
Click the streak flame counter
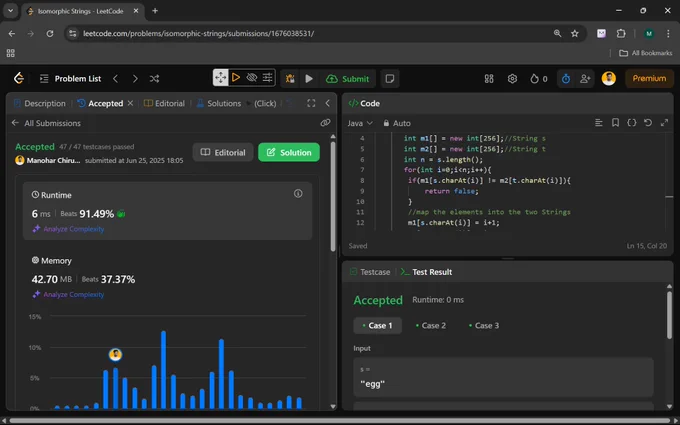click(x=539, y=78)
